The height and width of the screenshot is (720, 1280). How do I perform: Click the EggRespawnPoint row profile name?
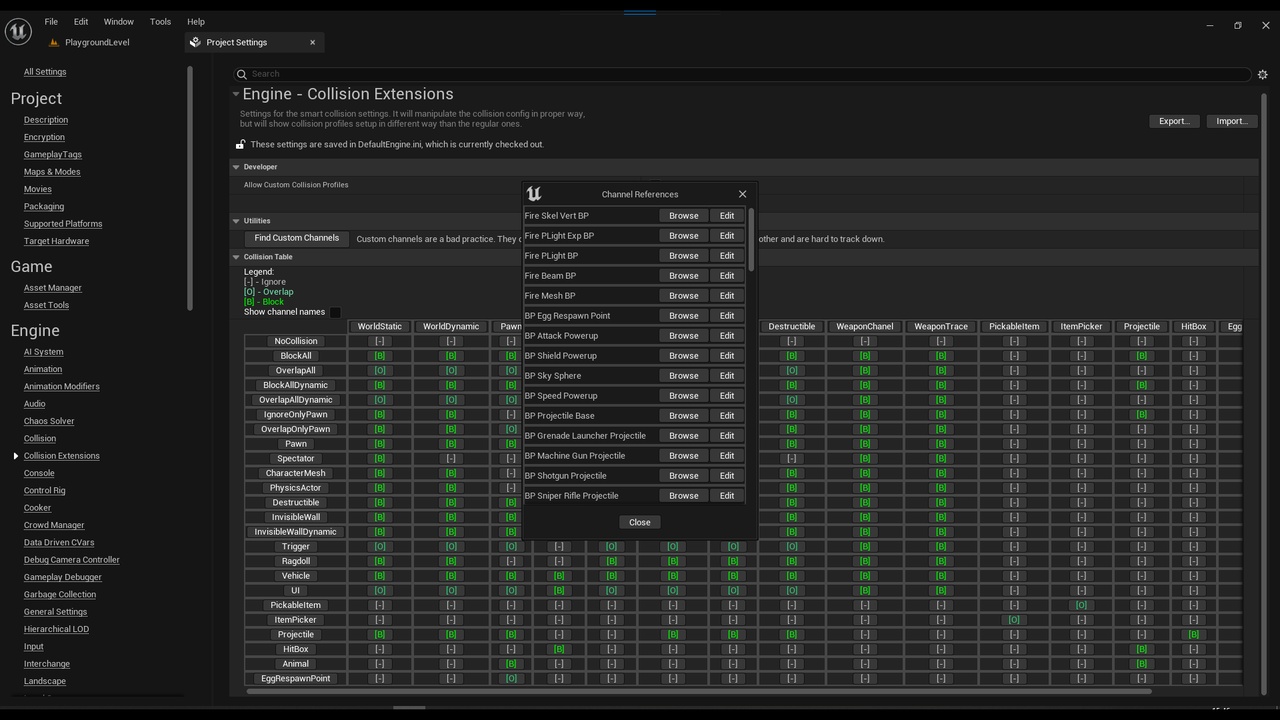(296, 679)
